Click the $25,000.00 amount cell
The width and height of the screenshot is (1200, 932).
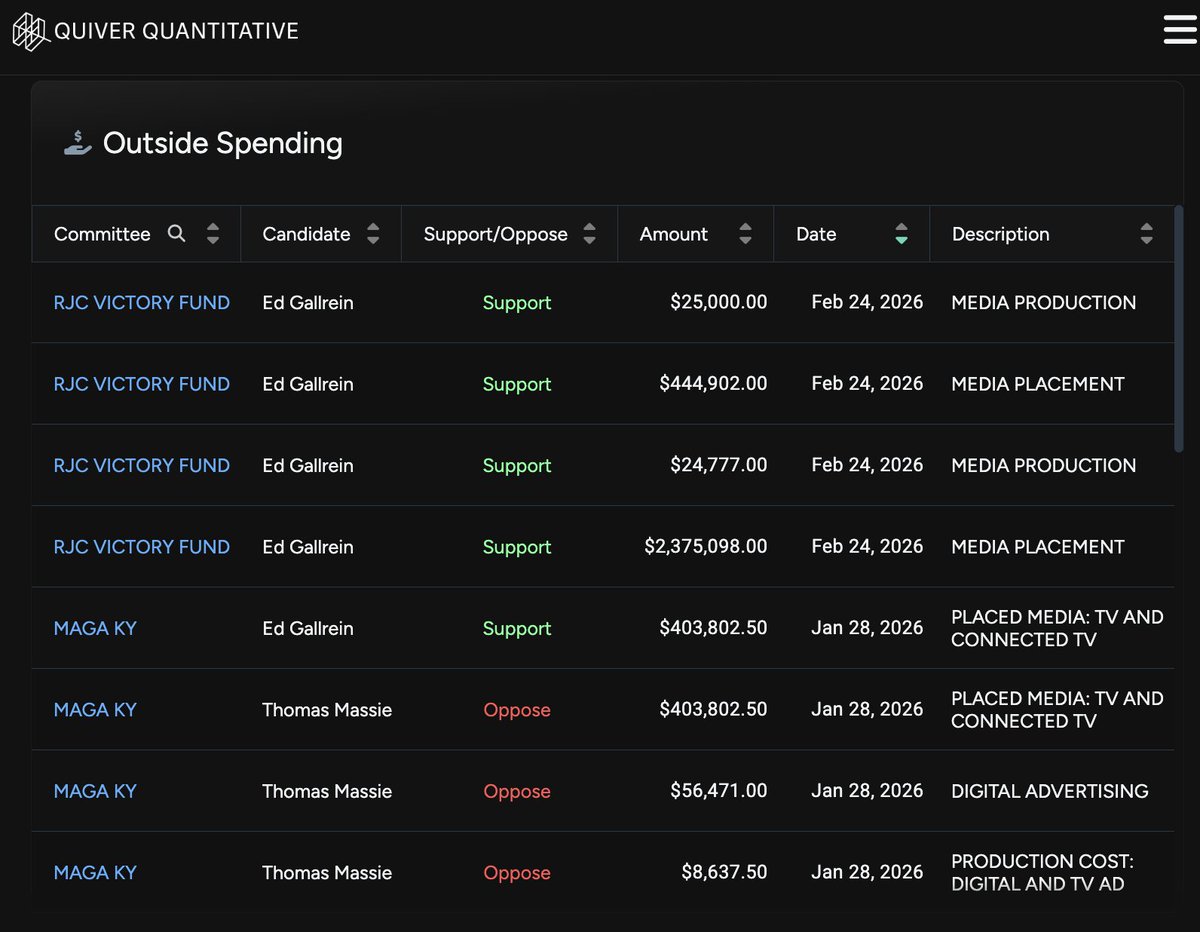pos(719,302)
